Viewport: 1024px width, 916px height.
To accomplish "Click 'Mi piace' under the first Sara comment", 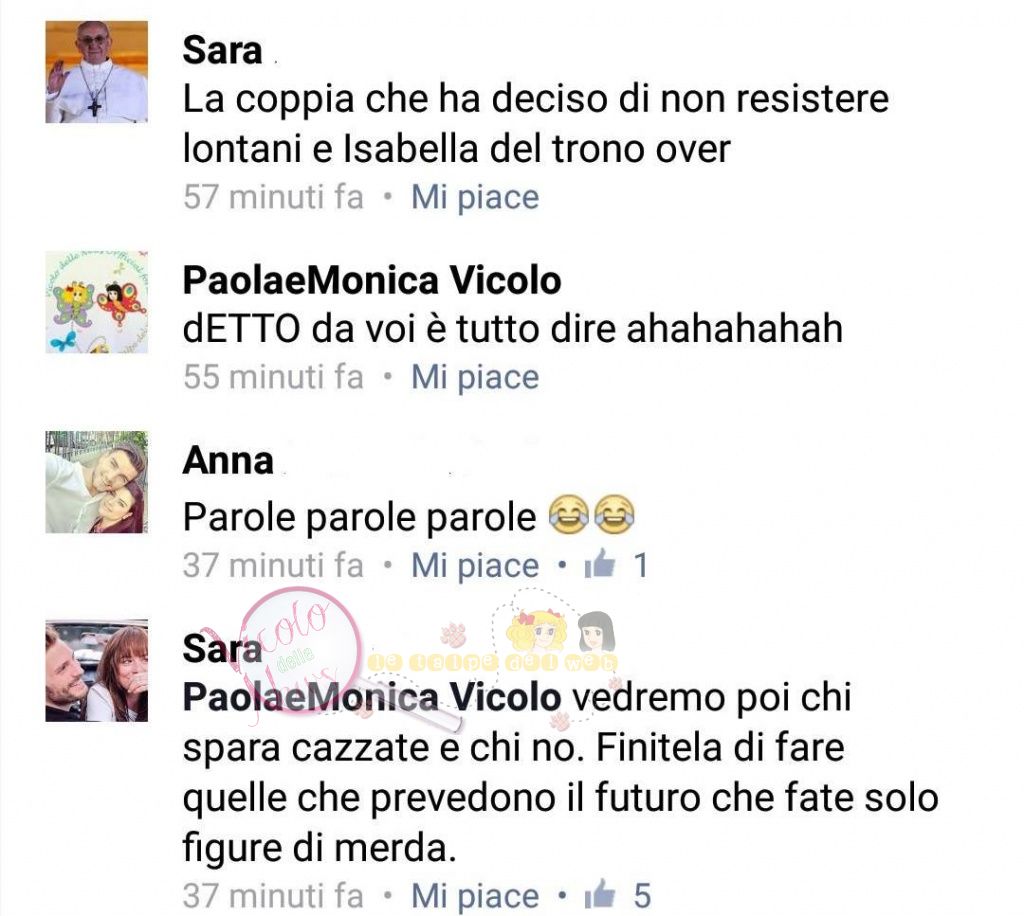I will coord(475,197).
